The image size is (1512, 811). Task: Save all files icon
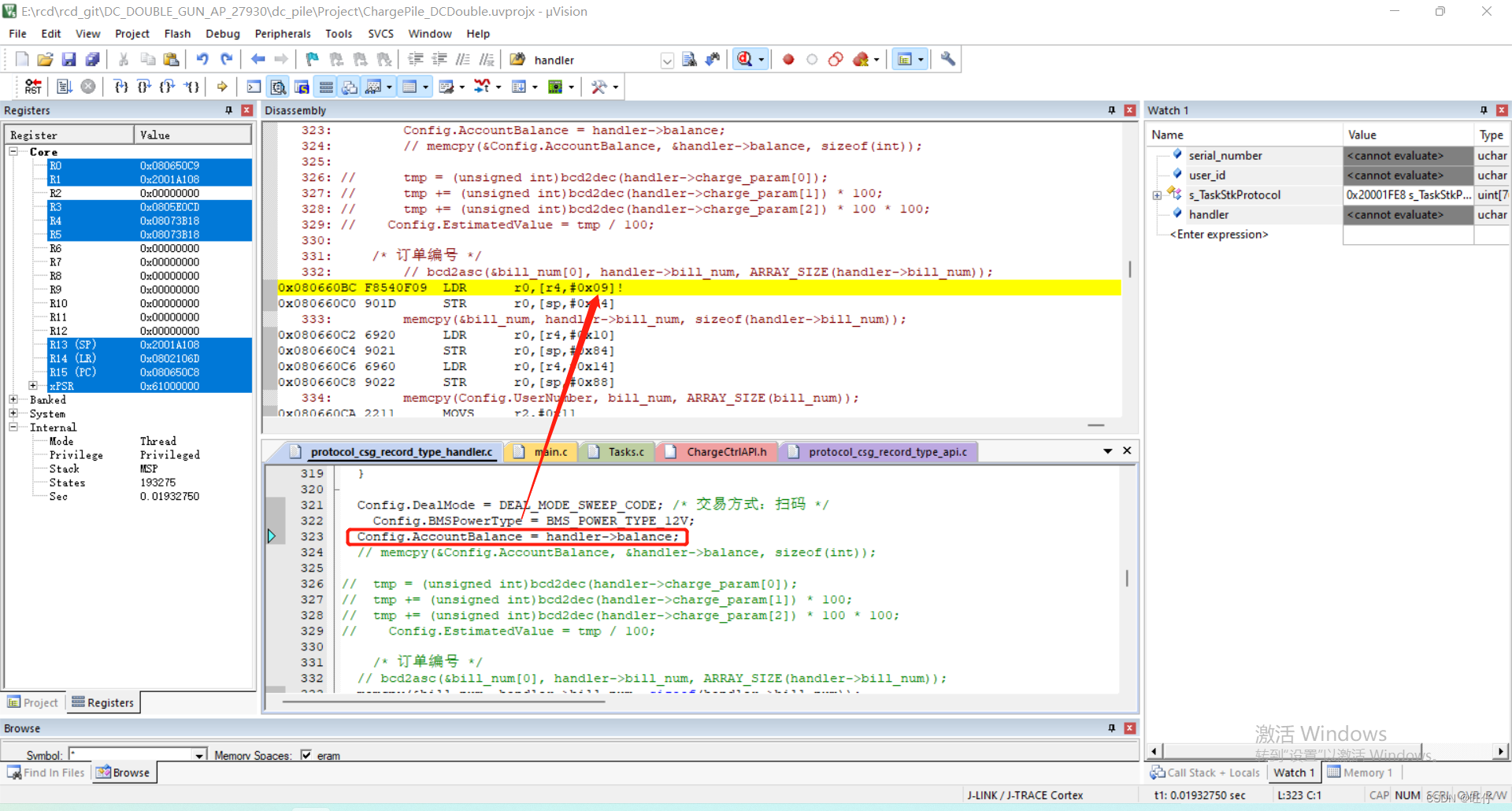(x=93, y=60)
